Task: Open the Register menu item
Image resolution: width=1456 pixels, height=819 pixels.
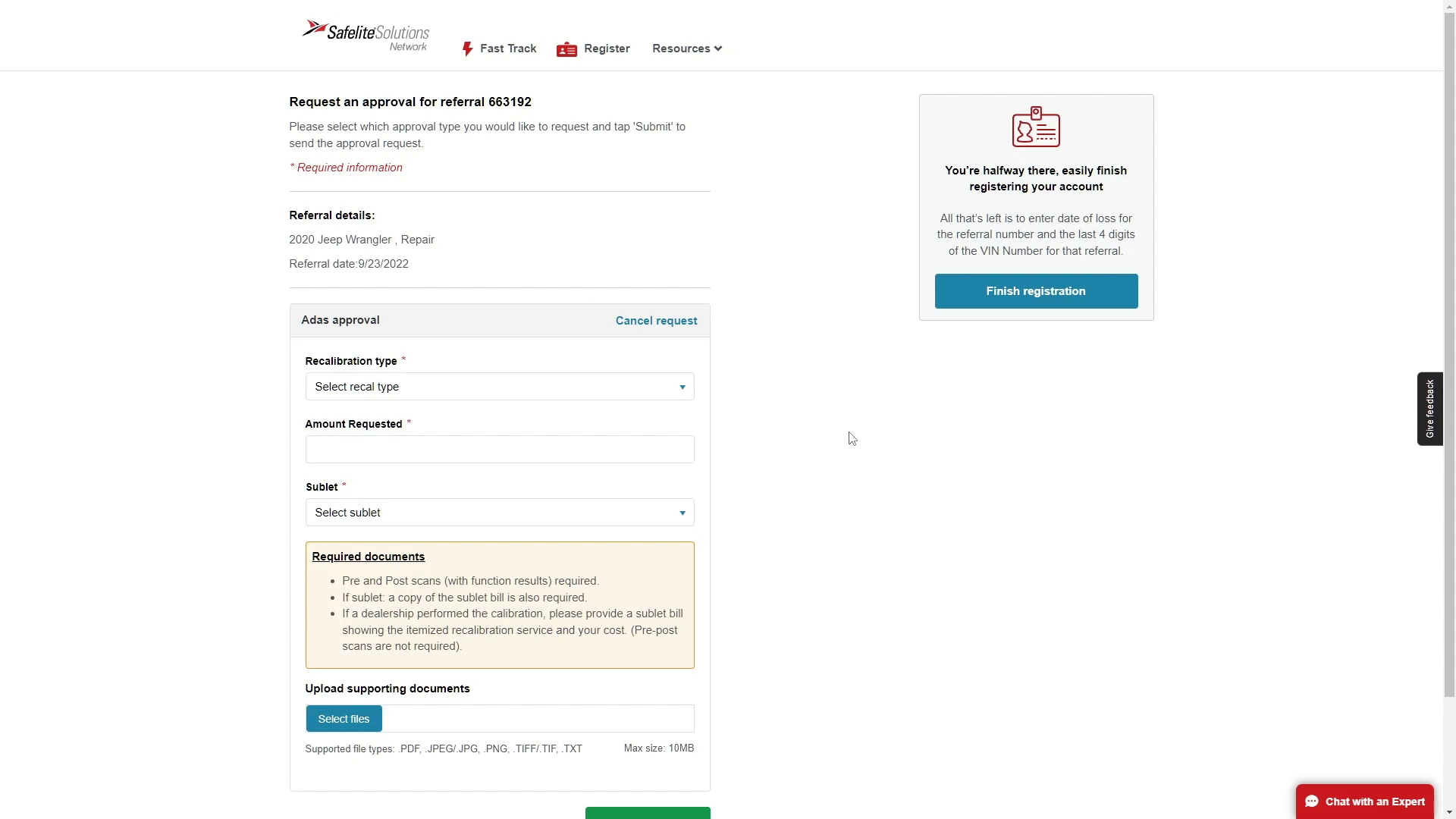Action: pyautogui.click(x=607, y=49)
